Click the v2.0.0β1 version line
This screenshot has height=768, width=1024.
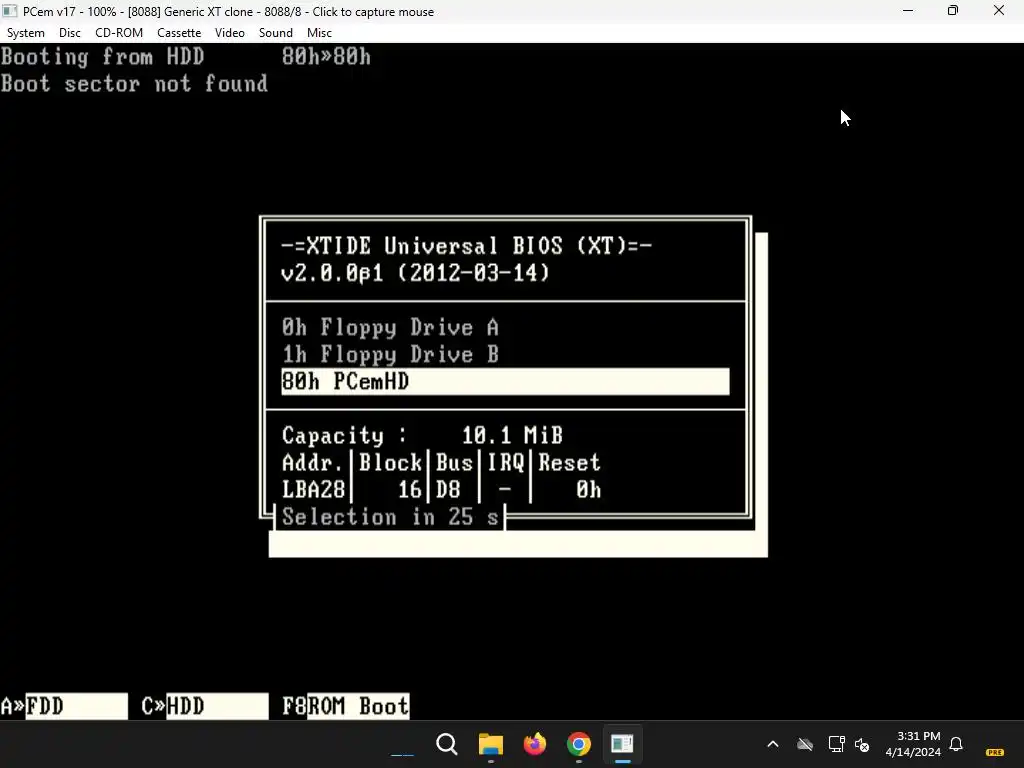point(415,272)
